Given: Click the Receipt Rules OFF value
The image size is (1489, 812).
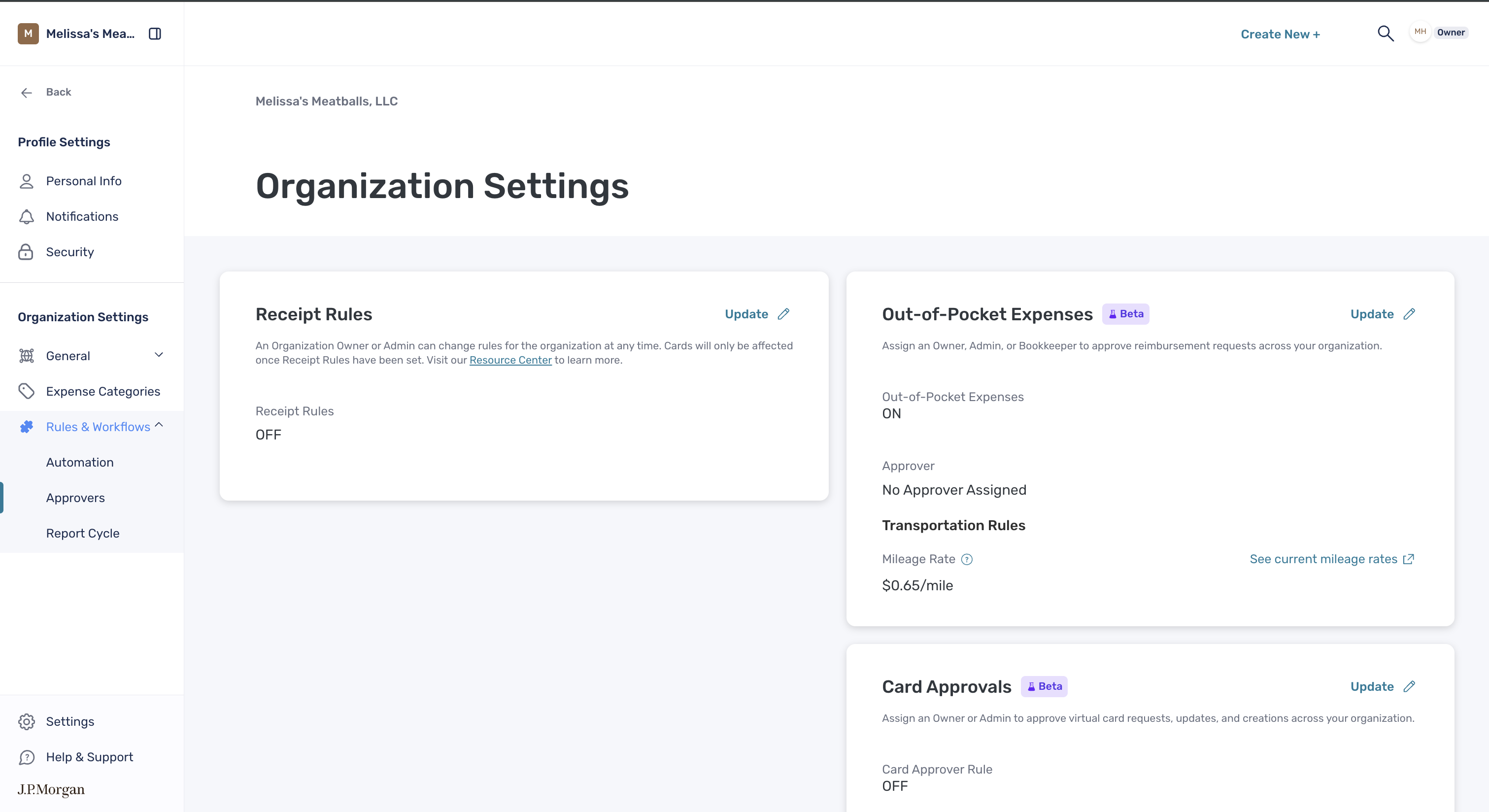Looking at the screenshot, I should click(268, 435).
